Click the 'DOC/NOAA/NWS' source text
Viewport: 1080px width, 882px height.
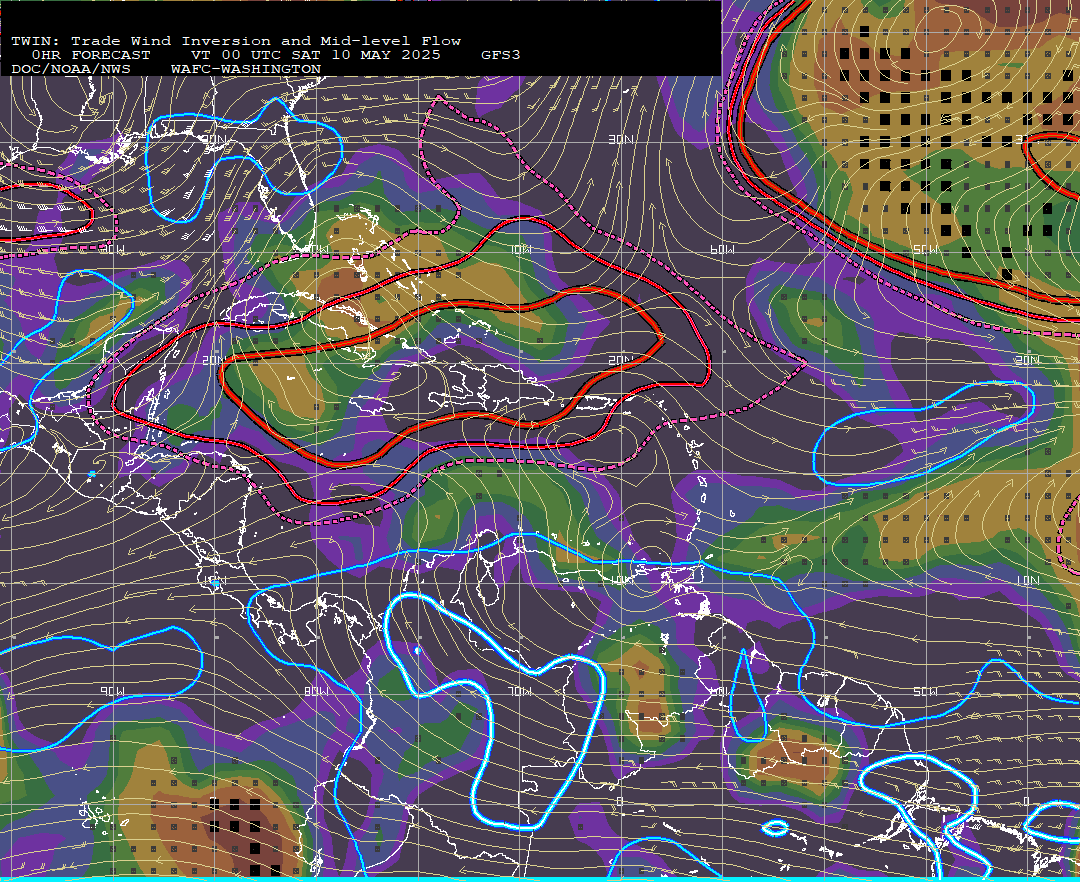pyautogui.click(x=70, y=70)
